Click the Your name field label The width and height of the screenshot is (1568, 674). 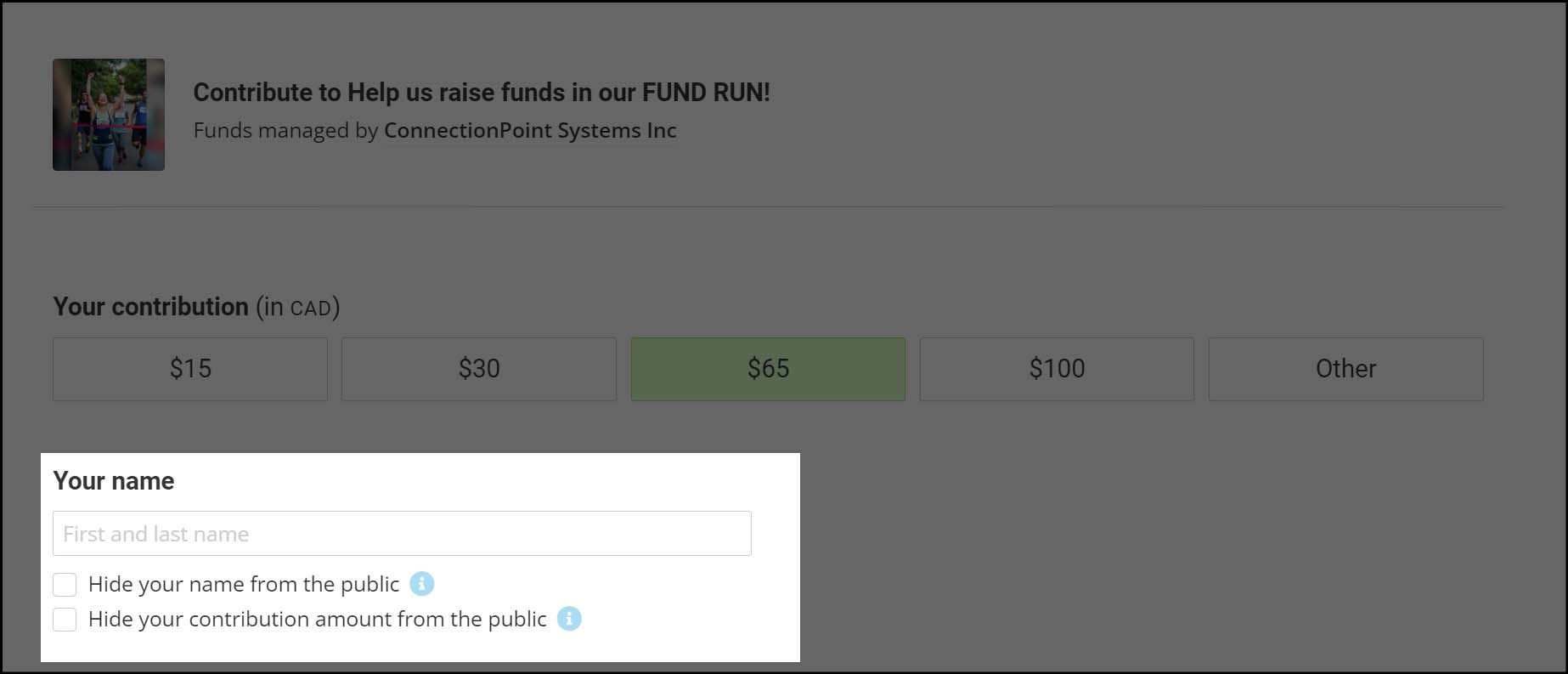(x=114, y=481)
